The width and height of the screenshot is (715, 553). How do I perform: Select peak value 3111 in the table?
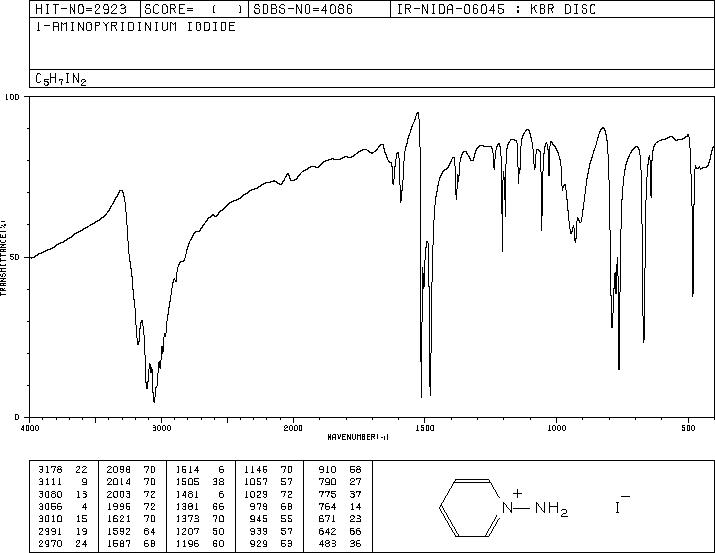50,482
